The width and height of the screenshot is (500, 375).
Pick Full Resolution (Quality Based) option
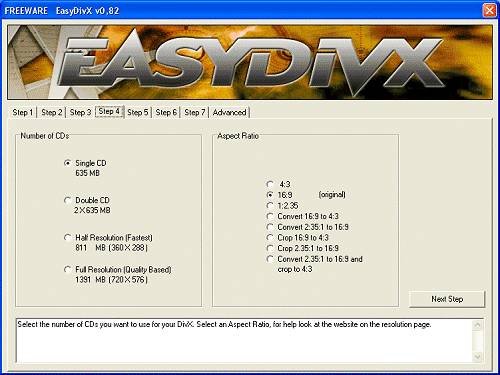[67, 269]
